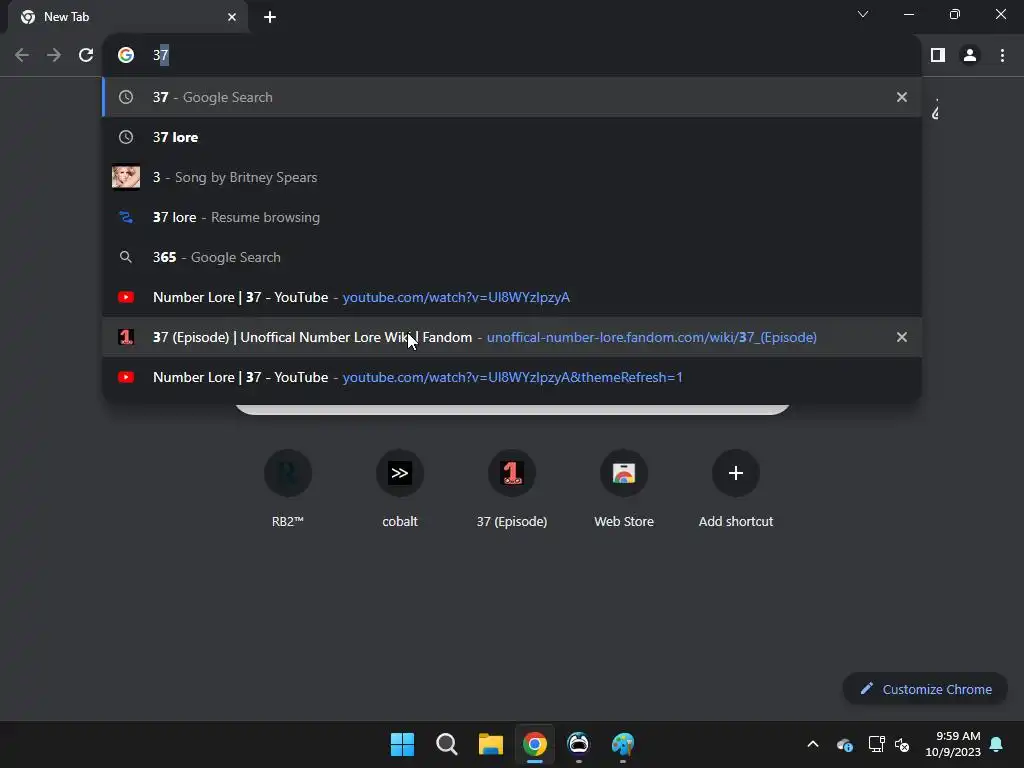The width and height of the screenshot is (1024, 768).
Task: Select '37 lore - Resume browsing' suggestion
Action: [511, 217]
